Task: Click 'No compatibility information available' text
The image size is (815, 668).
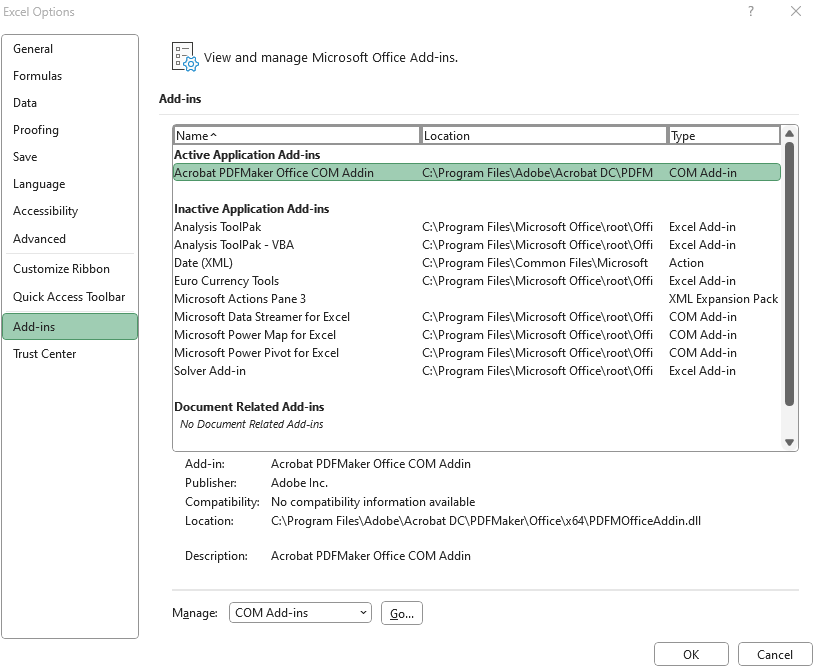Action: coord(373,502)
